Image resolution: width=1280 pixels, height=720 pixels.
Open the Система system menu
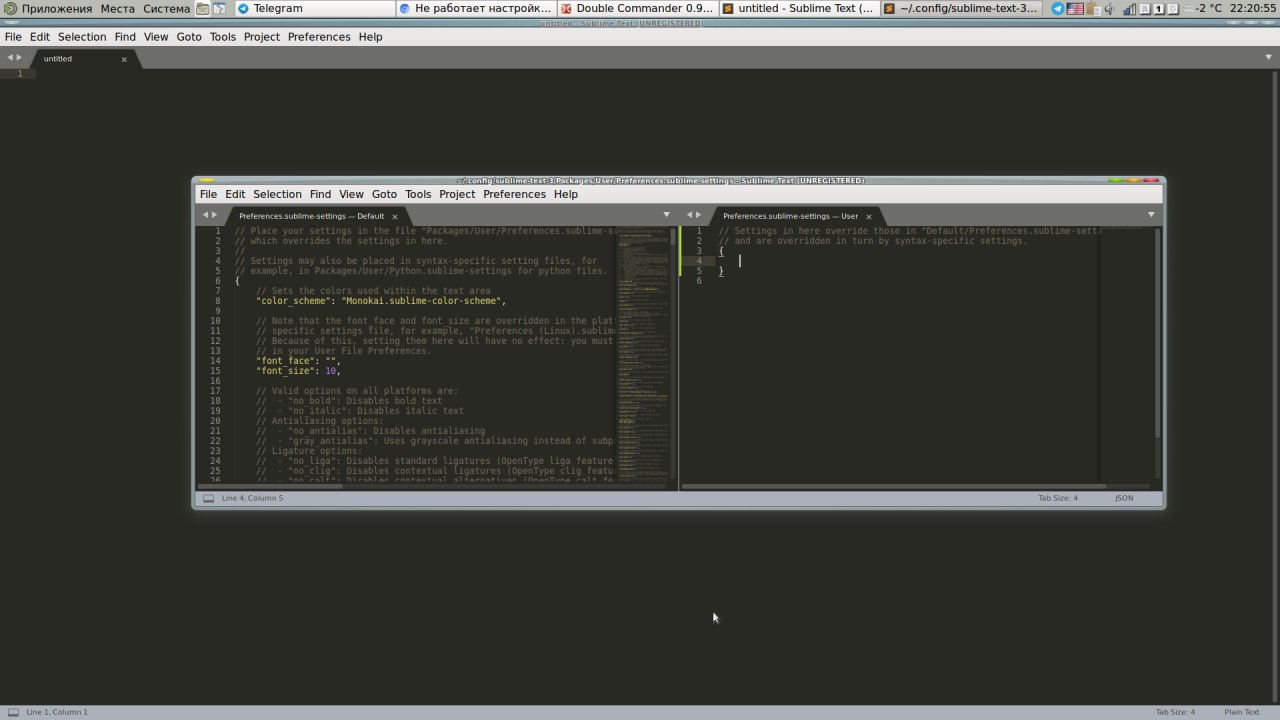[x=166, y=8]
